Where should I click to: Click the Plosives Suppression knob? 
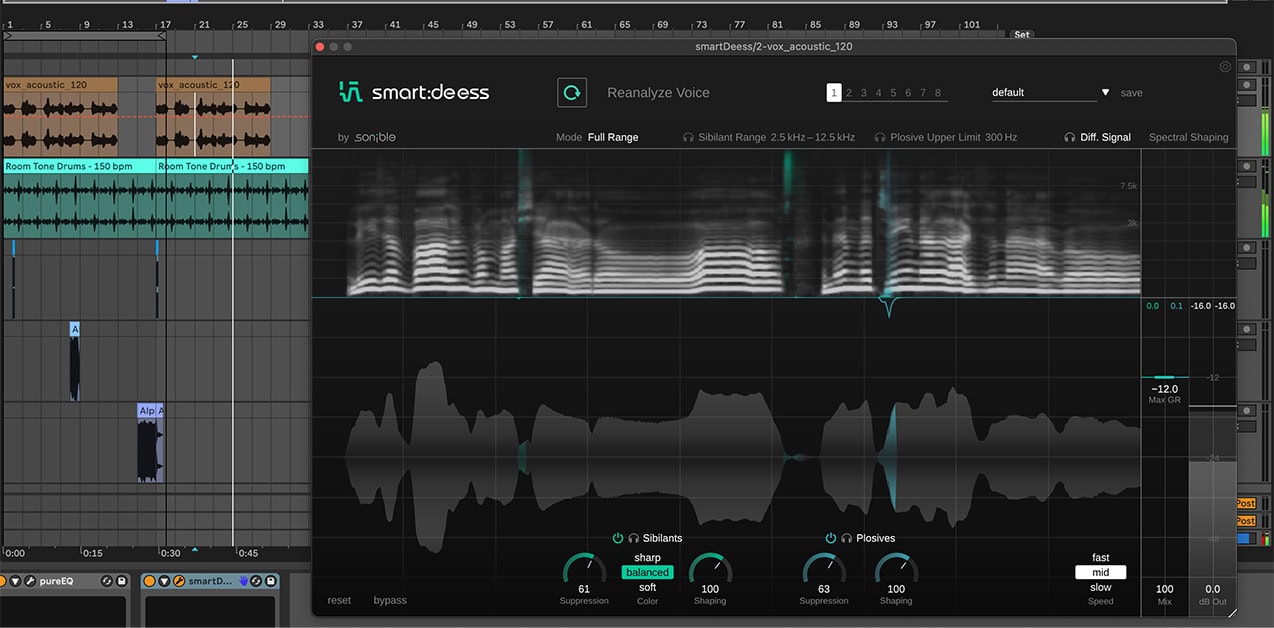point(823,568)
